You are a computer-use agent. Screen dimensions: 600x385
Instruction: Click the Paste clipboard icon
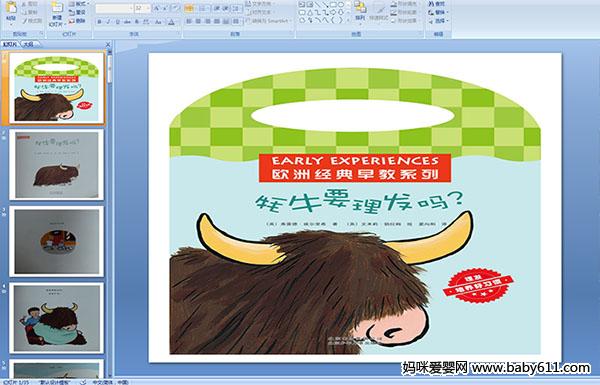point(11,8)
